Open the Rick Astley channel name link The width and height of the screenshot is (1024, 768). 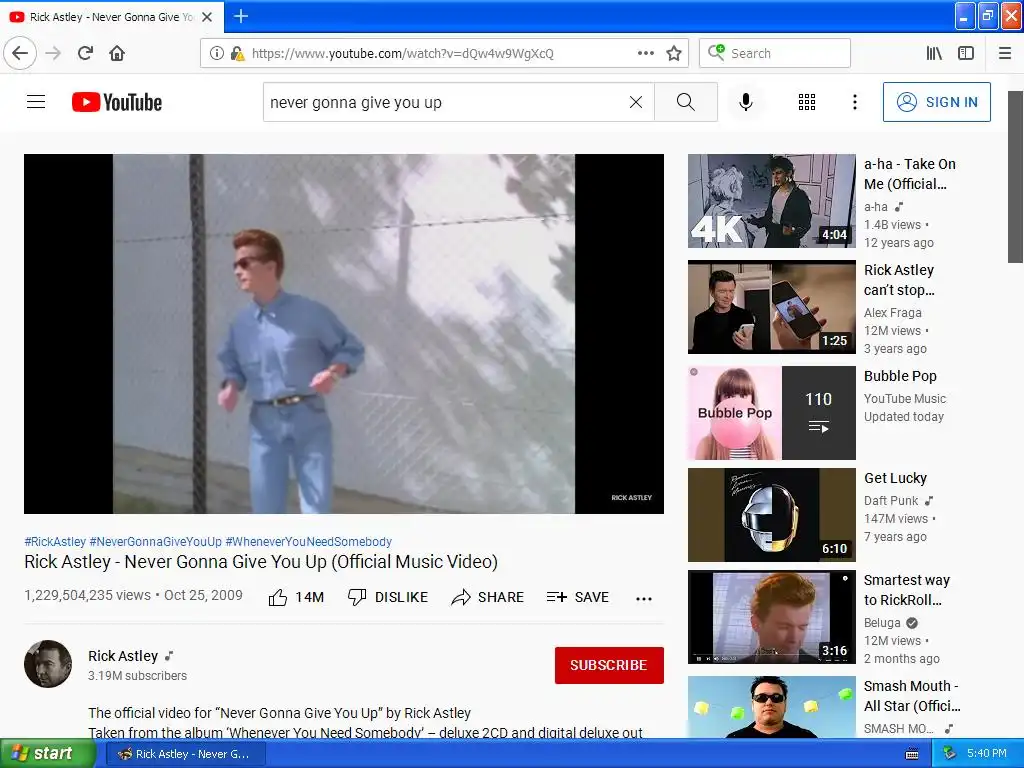point(123,656)
